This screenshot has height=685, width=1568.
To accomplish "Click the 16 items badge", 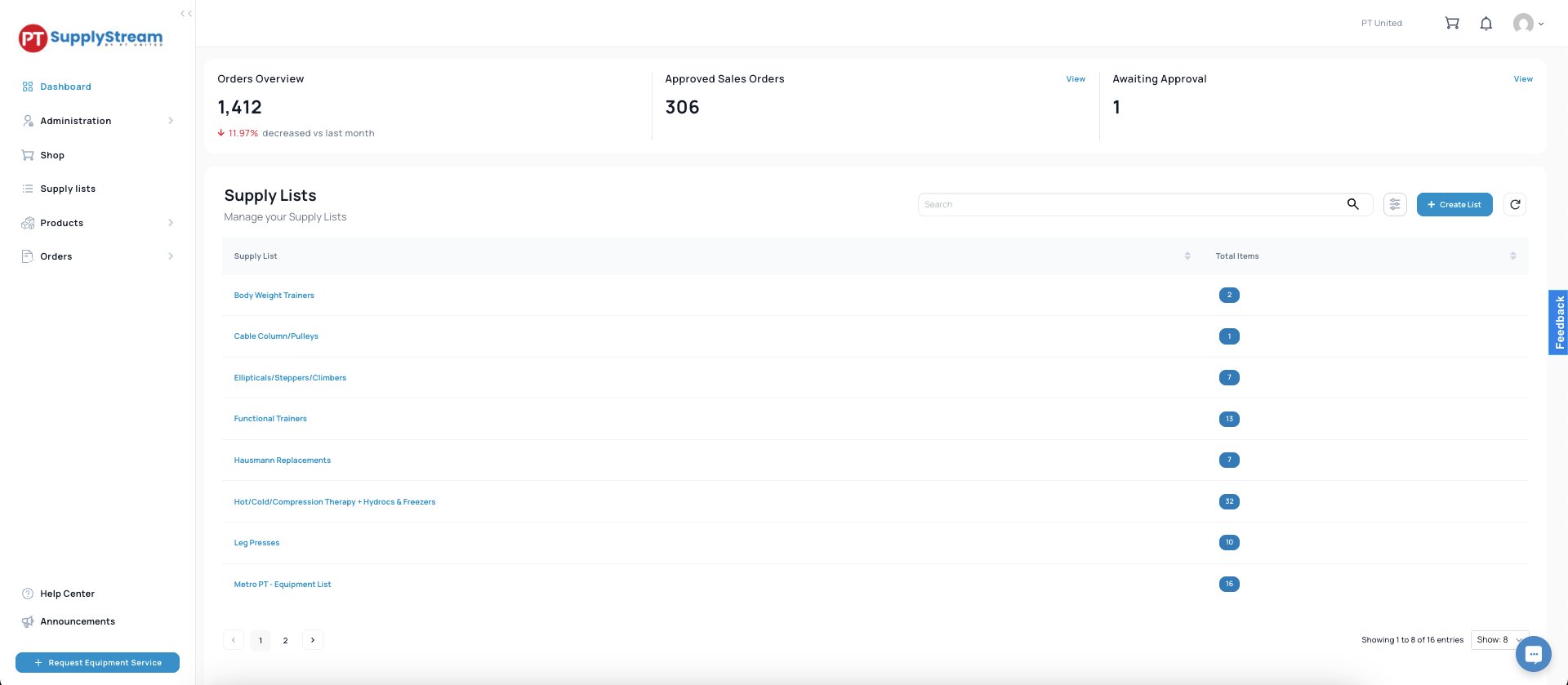I will pos(1229,584).
